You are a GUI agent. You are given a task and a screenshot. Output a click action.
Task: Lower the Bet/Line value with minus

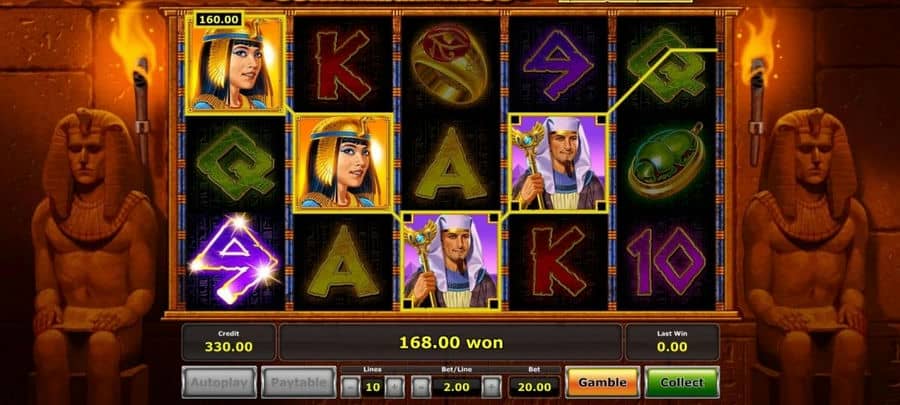(x=421, y=387)
